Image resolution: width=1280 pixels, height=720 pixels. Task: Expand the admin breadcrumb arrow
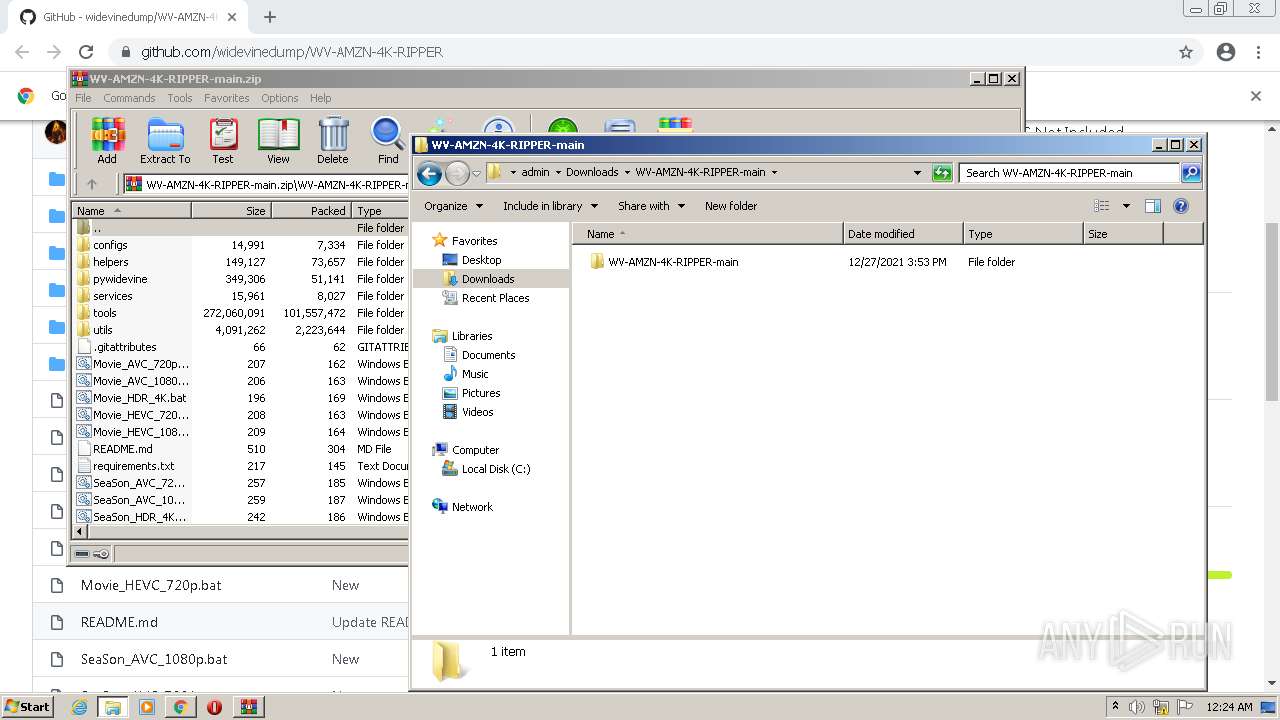pyautogui.click(x=558, y=172)
